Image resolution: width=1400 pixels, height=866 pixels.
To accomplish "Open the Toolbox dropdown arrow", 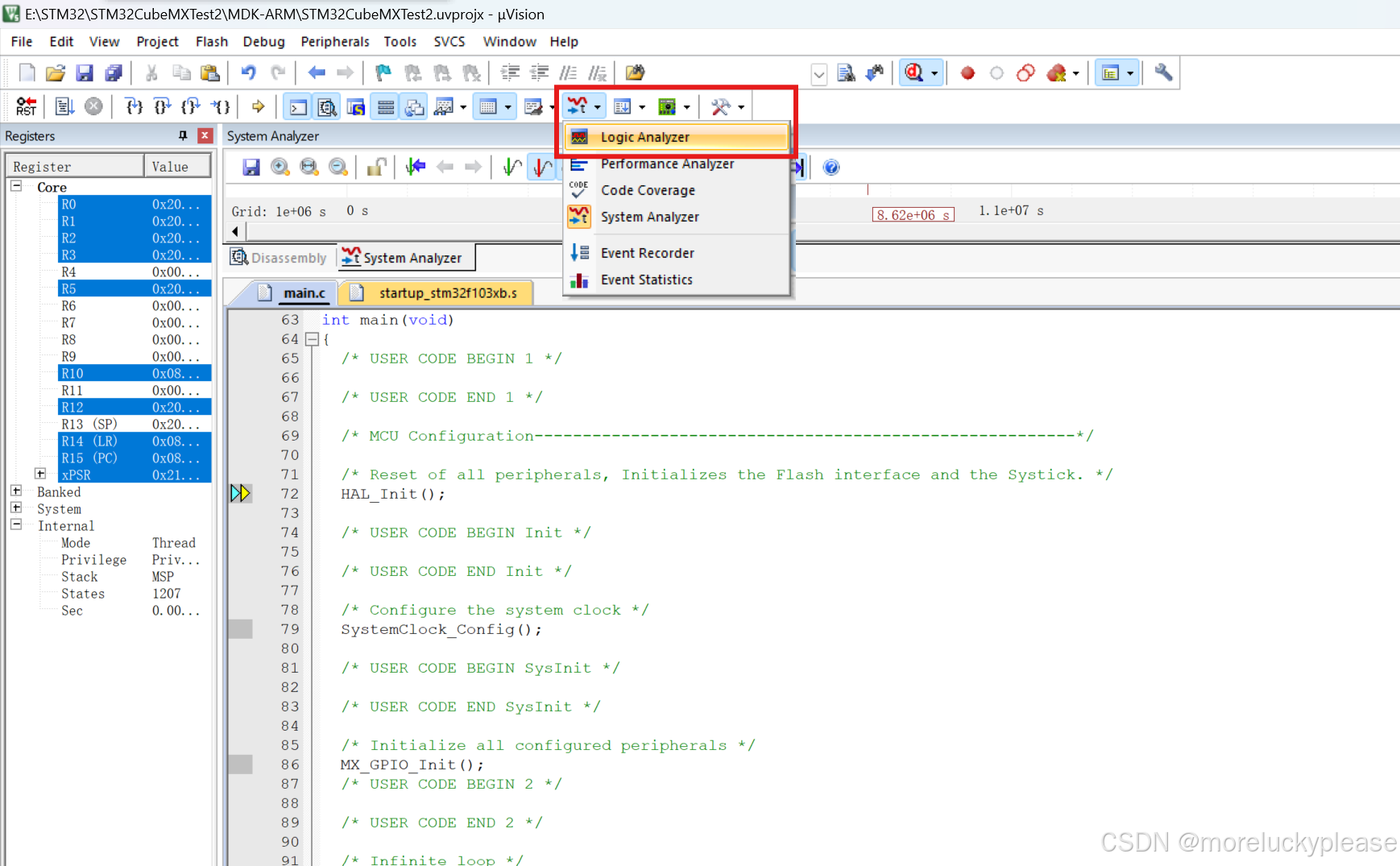I will click(x=741, y=106).
